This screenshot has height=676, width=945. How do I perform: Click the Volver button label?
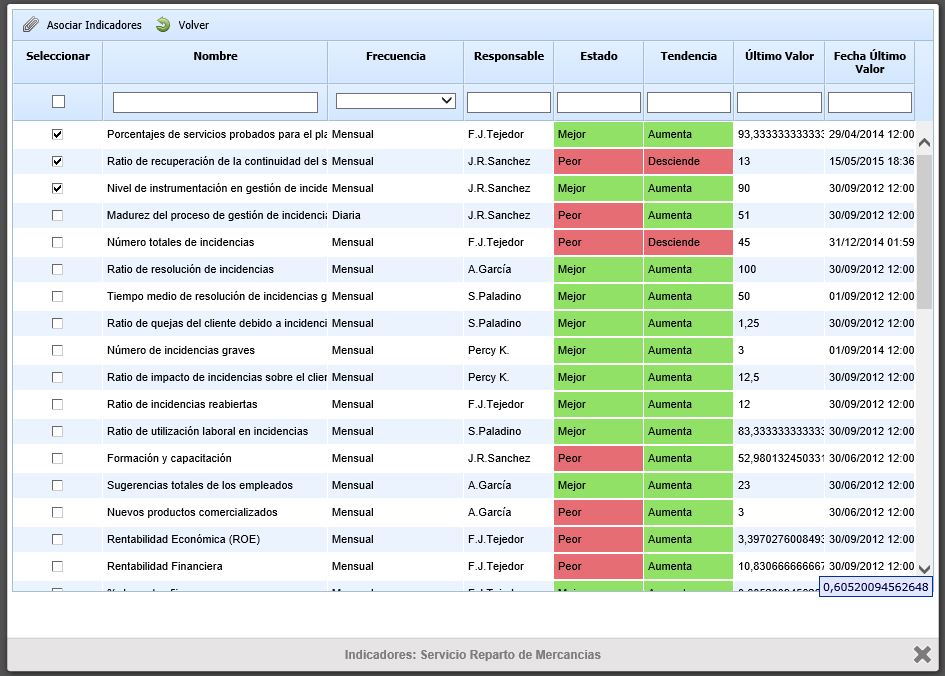pyautogui.click(x=194, y=25)
